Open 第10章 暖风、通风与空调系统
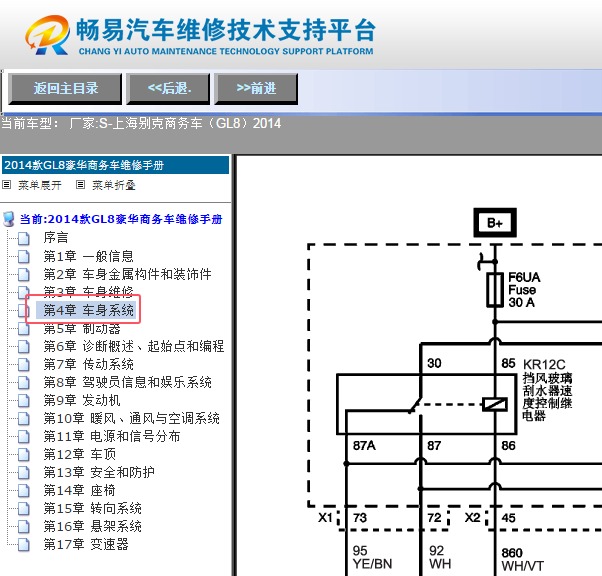This screenshot has height=576, width=602. [x=131, y=418]
